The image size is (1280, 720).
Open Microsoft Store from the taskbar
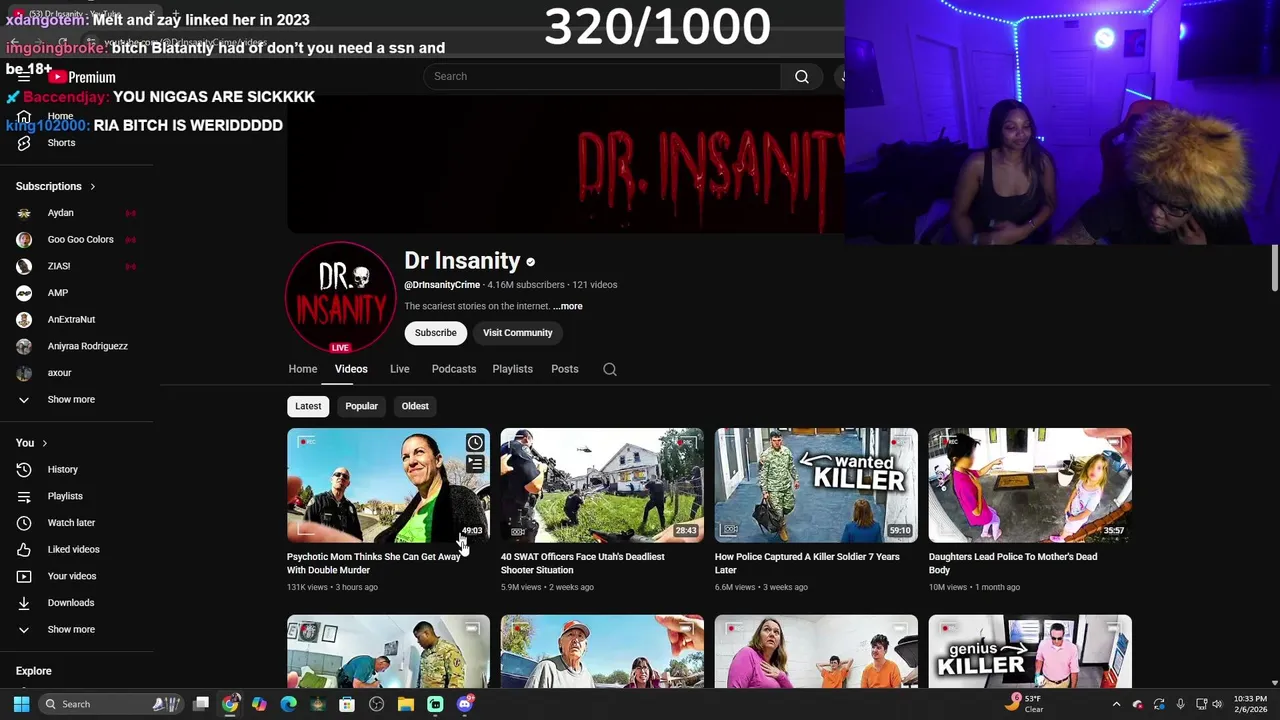coord(347,704)
